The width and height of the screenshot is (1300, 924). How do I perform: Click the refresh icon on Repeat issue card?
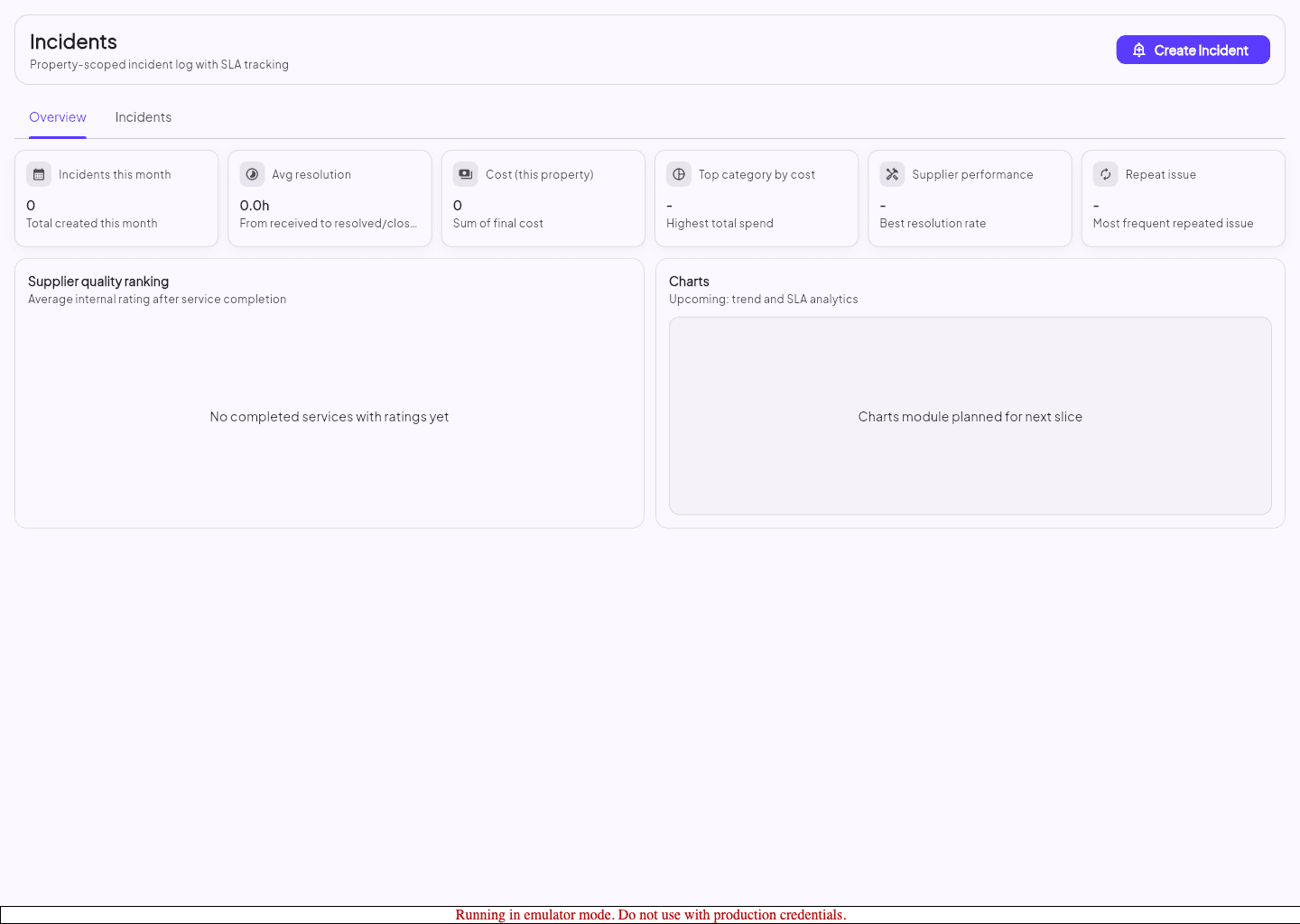click(x=1105, y=173)
